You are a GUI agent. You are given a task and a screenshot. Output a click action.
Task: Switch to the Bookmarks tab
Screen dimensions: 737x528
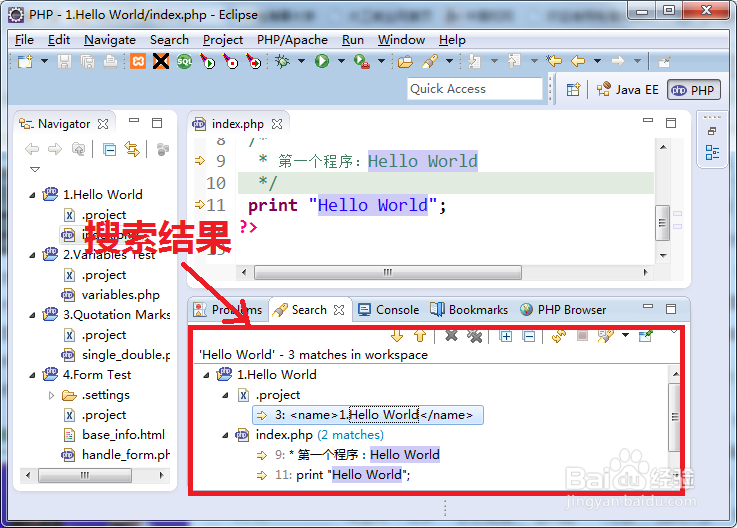469,310
